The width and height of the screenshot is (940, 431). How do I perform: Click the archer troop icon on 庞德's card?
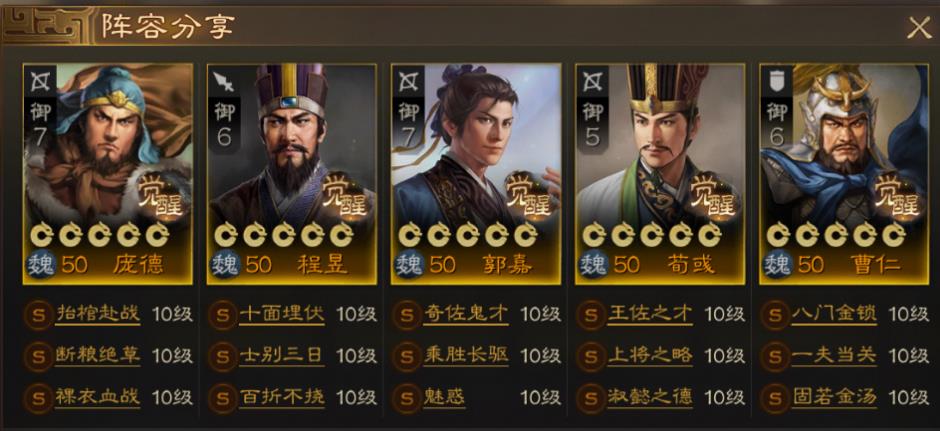40,82
